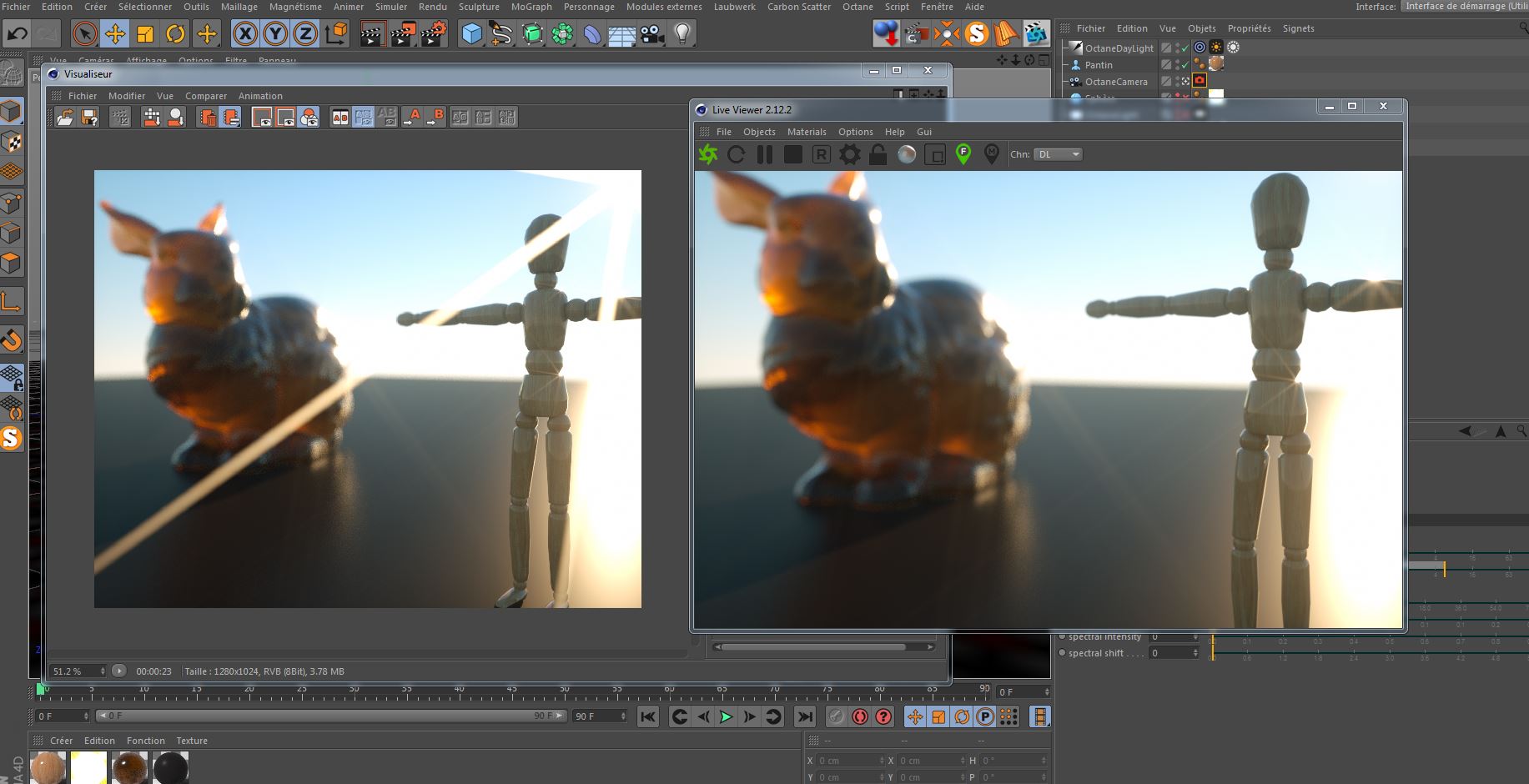
Task: Toggle the X axis lock
Action: point(245,34)
